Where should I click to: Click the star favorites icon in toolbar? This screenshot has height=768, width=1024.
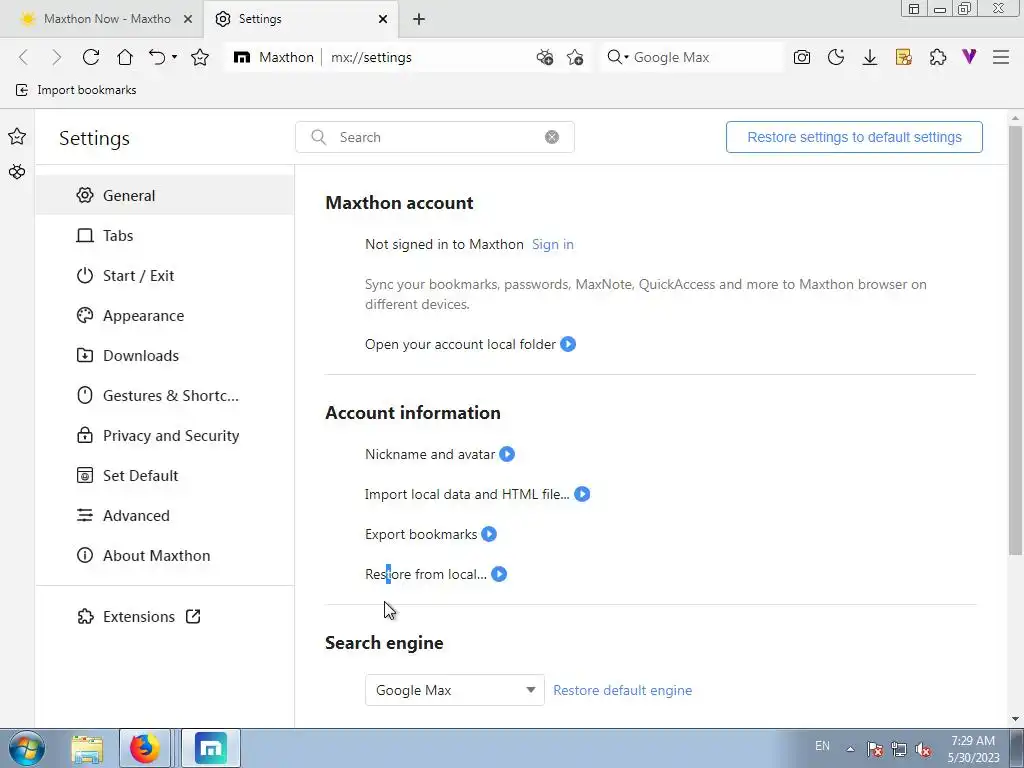[x=200, y=57]
